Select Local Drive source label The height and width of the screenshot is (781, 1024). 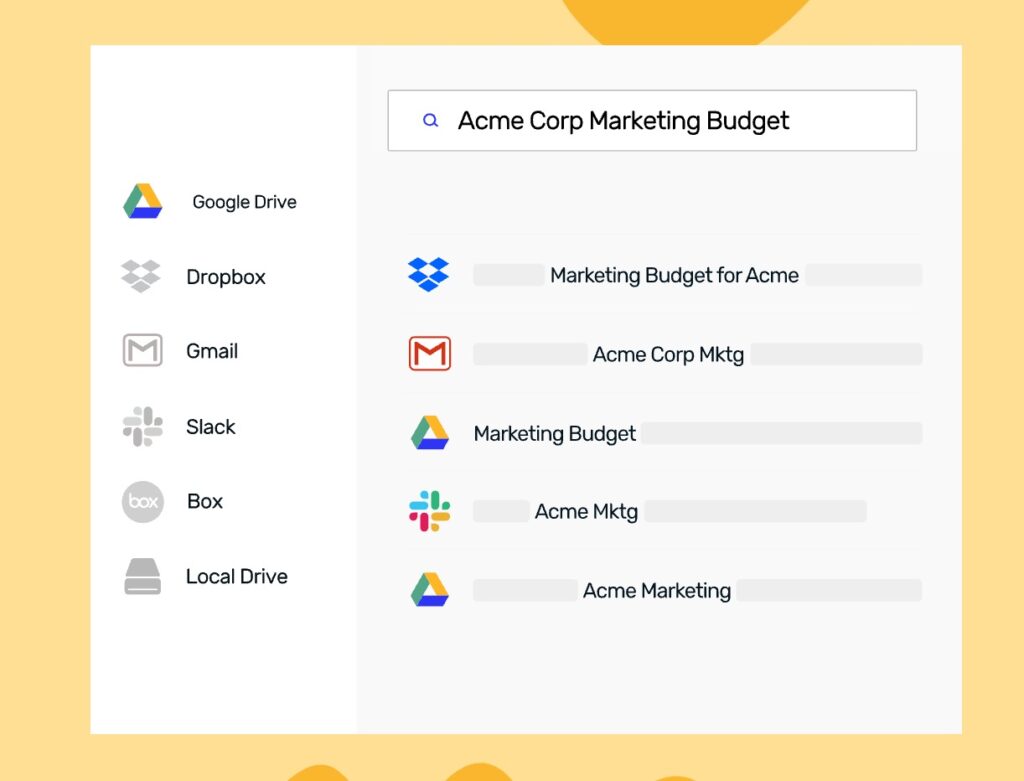236,577
